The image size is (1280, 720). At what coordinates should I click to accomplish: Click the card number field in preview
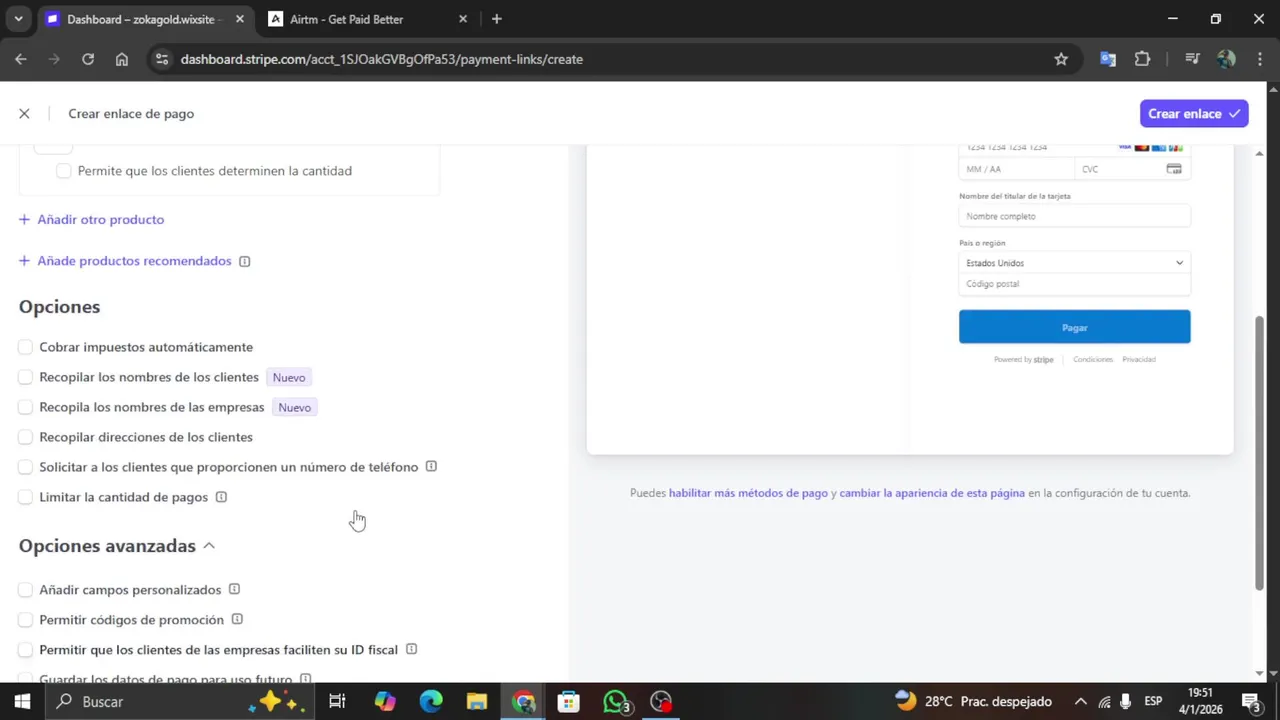tap(1074, 148)
